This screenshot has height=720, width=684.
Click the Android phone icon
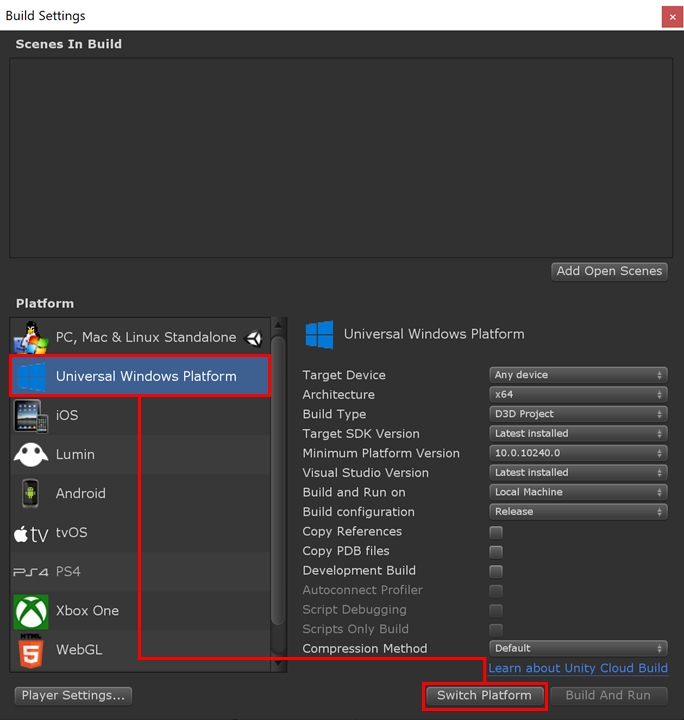click(30, 494)
